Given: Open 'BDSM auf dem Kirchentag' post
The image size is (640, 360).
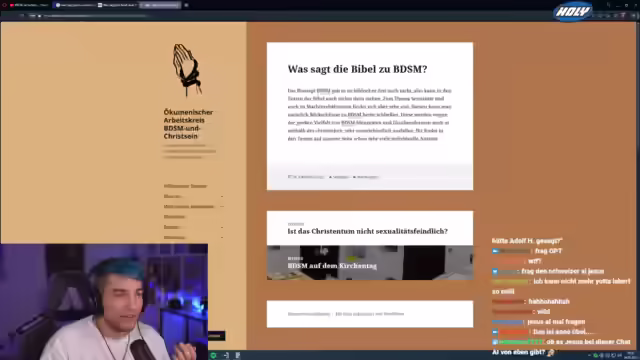Looking at the screenshot, I should pyautogui.click(x=332, y=266).
